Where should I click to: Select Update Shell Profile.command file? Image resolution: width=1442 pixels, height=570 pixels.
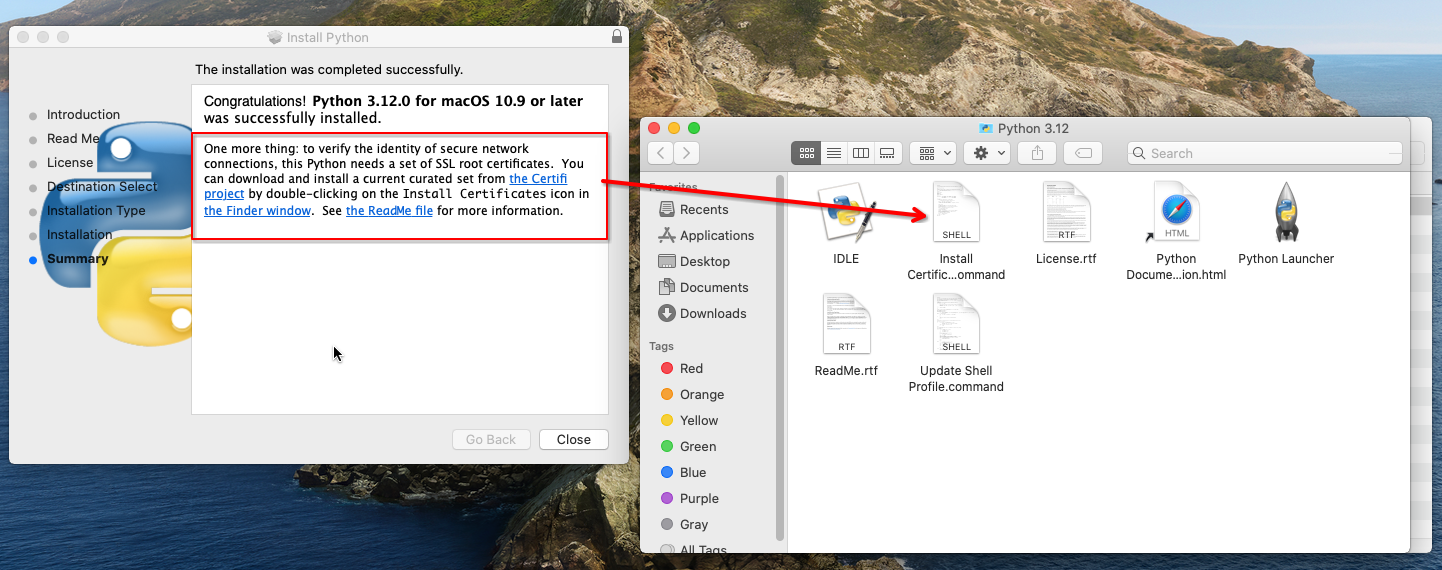[x=956, y=325]
